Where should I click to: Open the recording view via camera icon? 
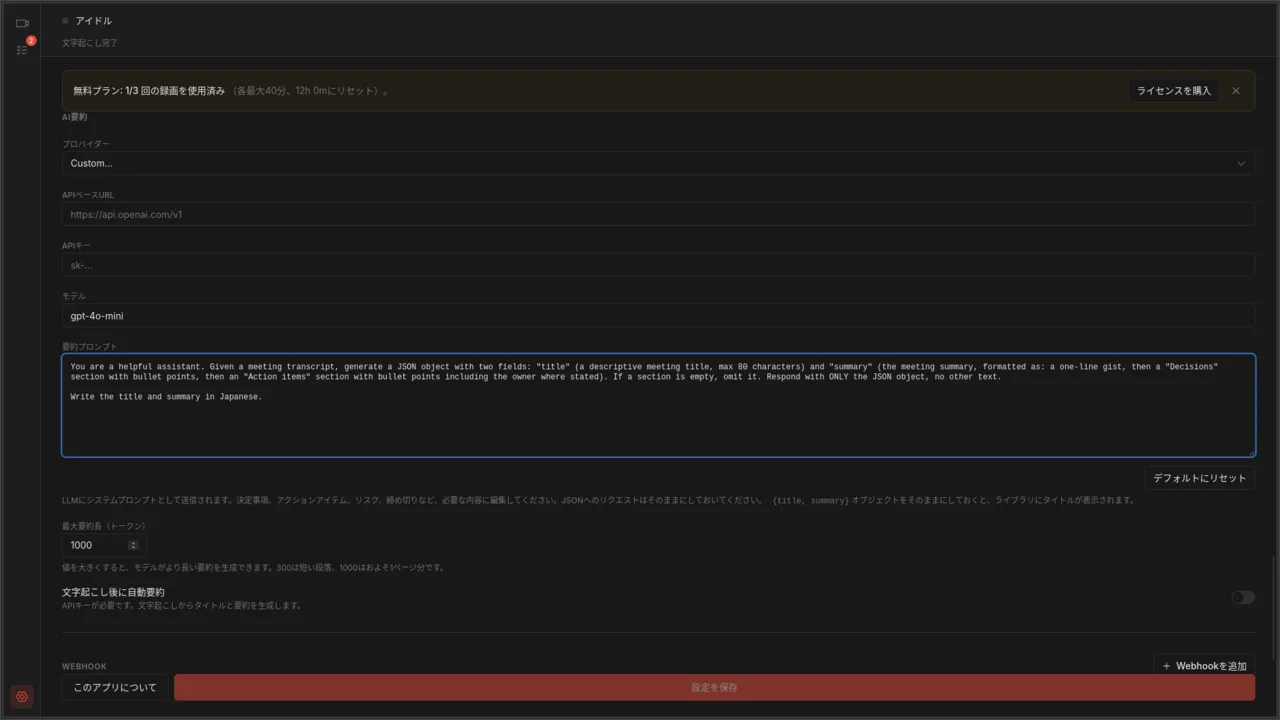point(22,23)
